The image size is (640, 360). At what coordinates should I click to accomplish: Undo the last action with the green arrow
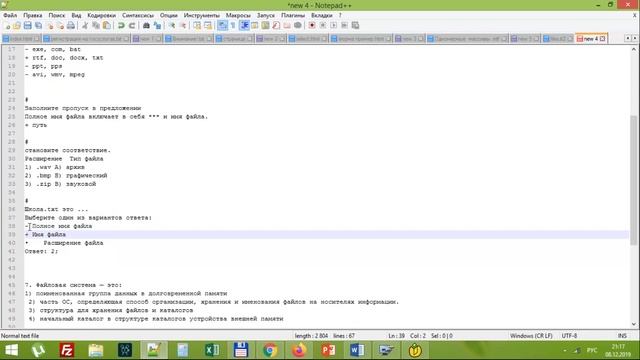coord(121,26)
